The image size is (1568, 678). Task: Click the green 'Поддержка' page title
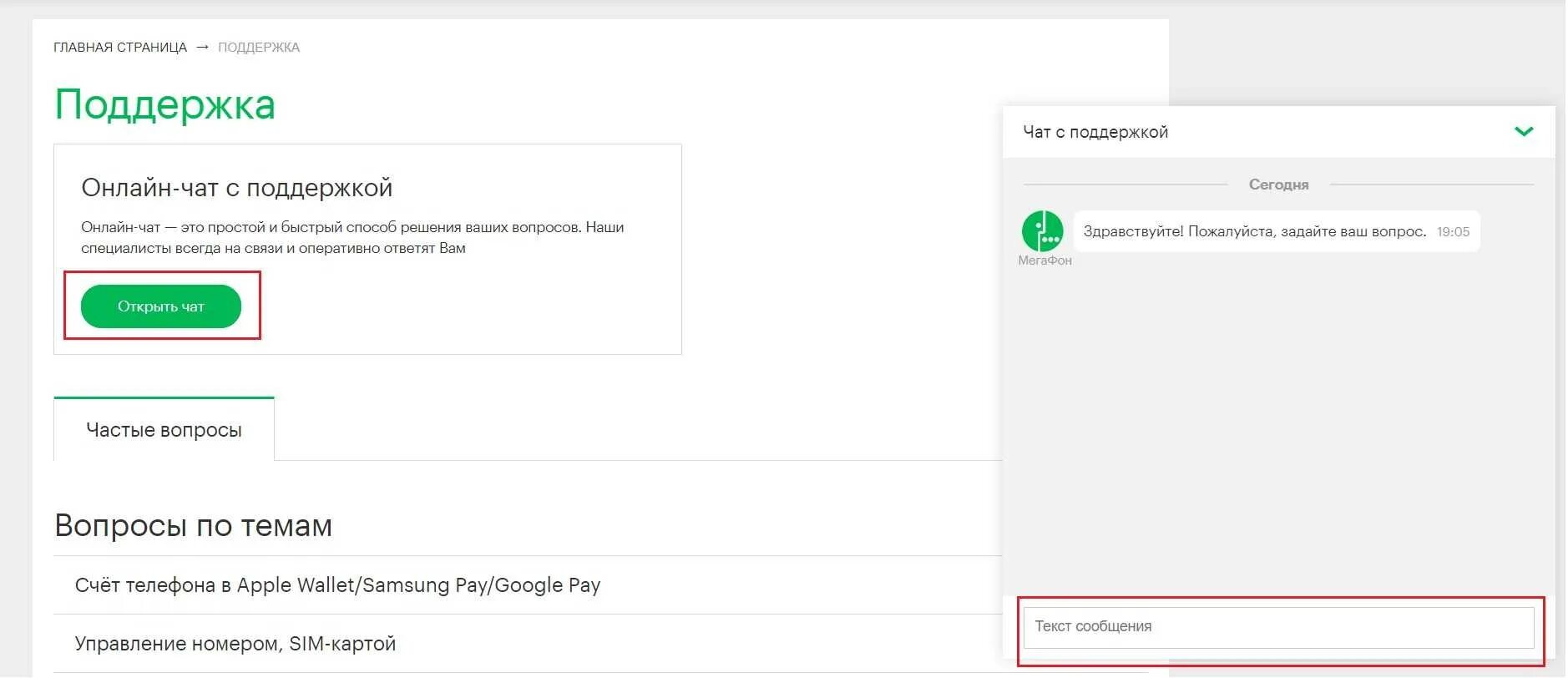coord(164,105)
